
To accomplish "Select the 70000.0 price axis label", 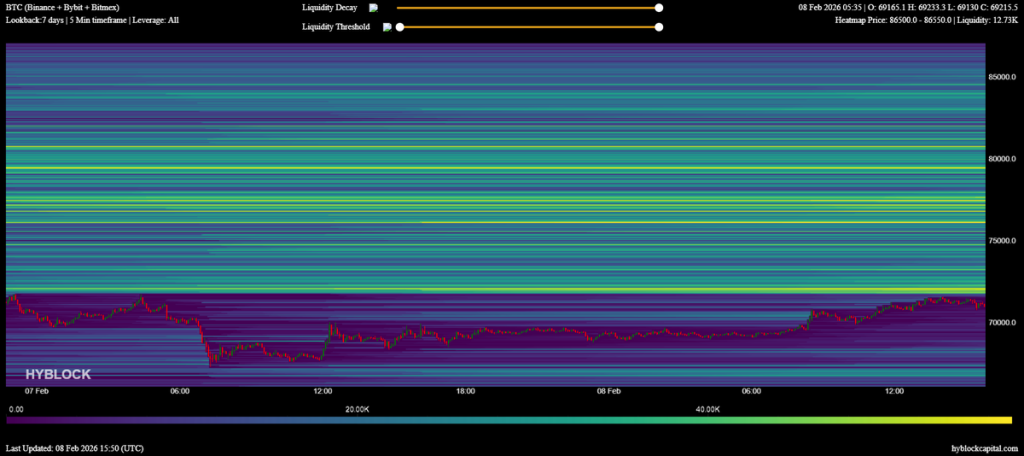I will 1002,323.
